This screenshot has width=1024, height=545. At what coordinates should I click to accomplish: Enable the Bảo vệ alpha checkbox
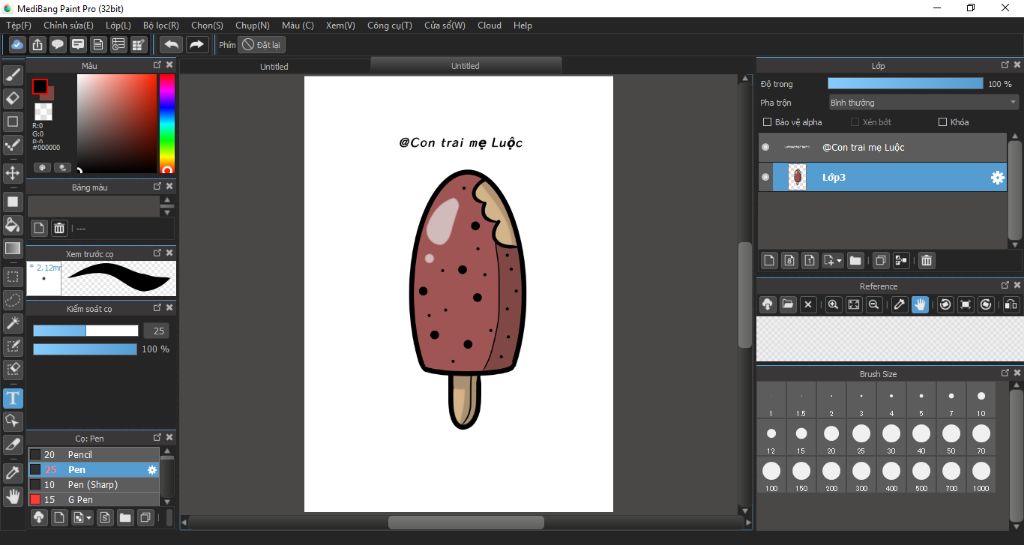coord(767,122)
